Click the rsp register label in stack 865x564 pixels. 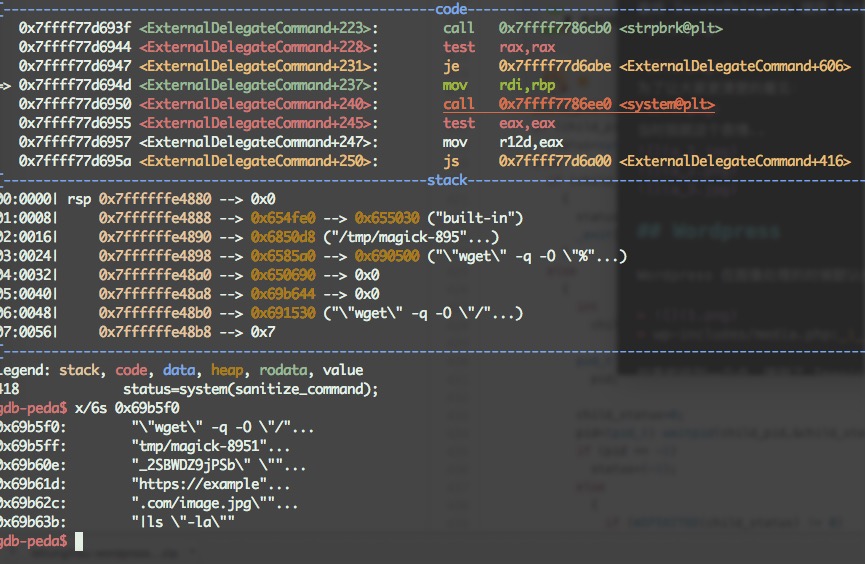[x=79, y=199]
